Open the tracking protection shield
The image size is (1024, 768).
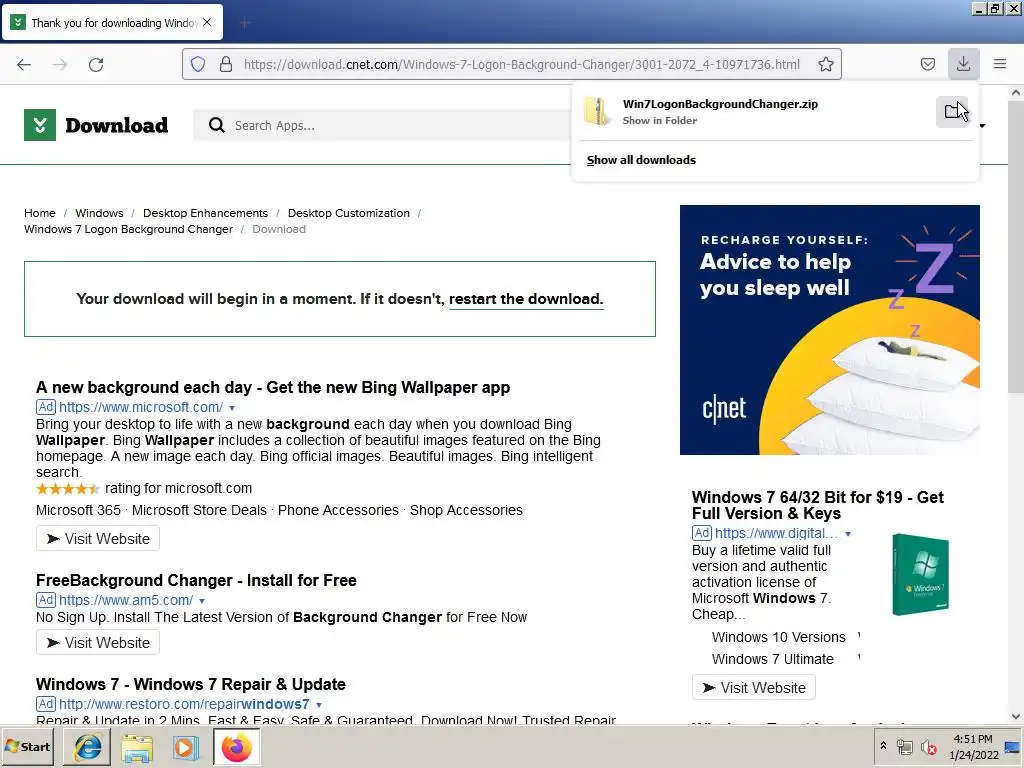(198, 64)
